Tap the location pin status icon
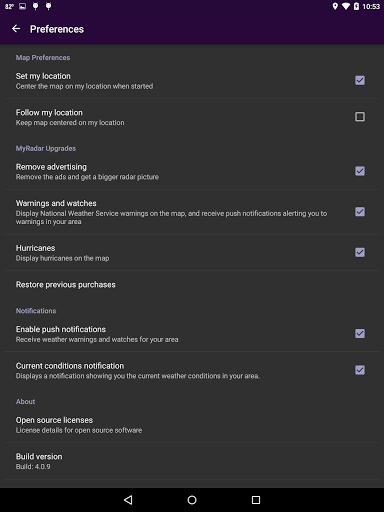The image size is (384, 512). coord(335,6)
